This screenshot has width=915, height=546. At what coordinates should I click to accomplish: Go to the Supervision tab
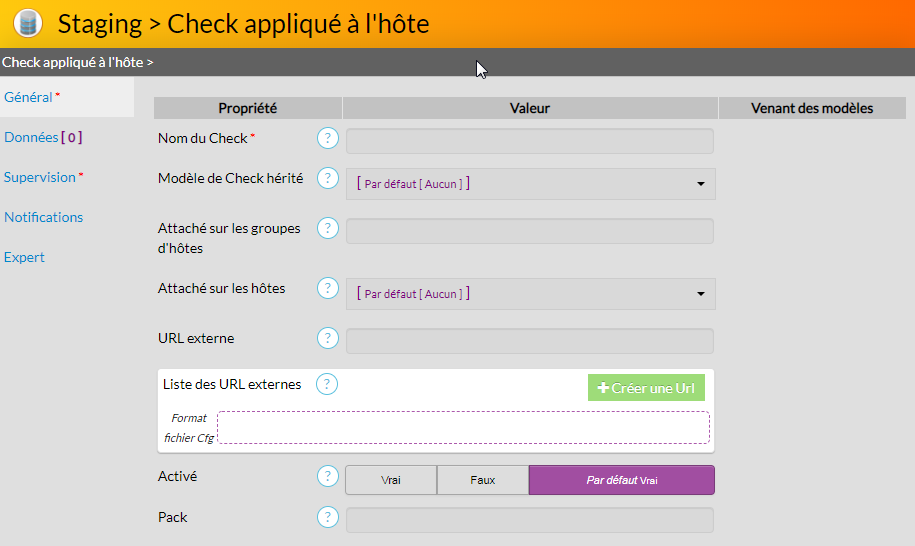click(40, 177)
